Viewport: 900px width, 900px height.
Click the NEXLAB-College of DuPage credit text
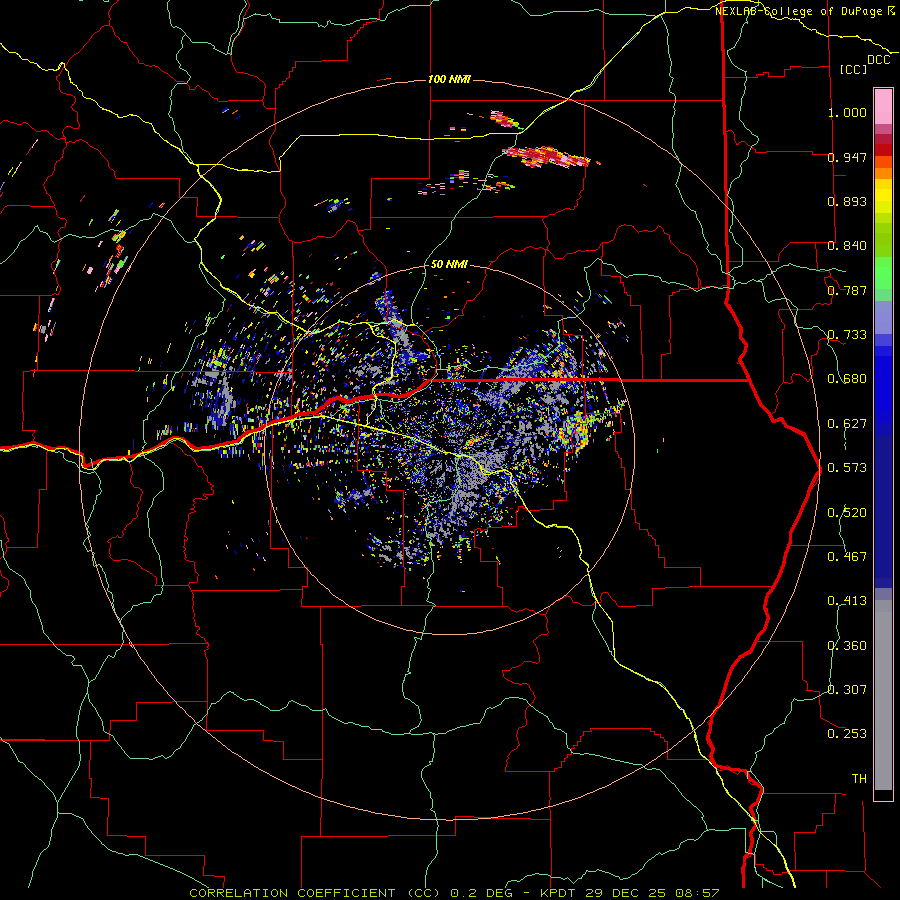pyautogui.click(x=804, y=11)
